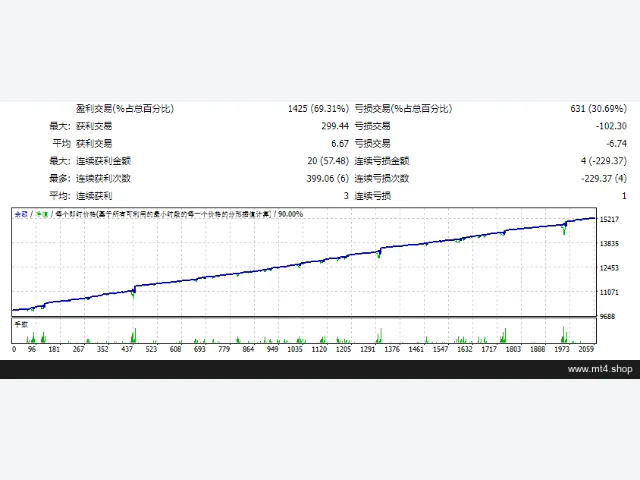Click the 15217 axis label
Screen dimensions: 640x480
pos(609,219)
